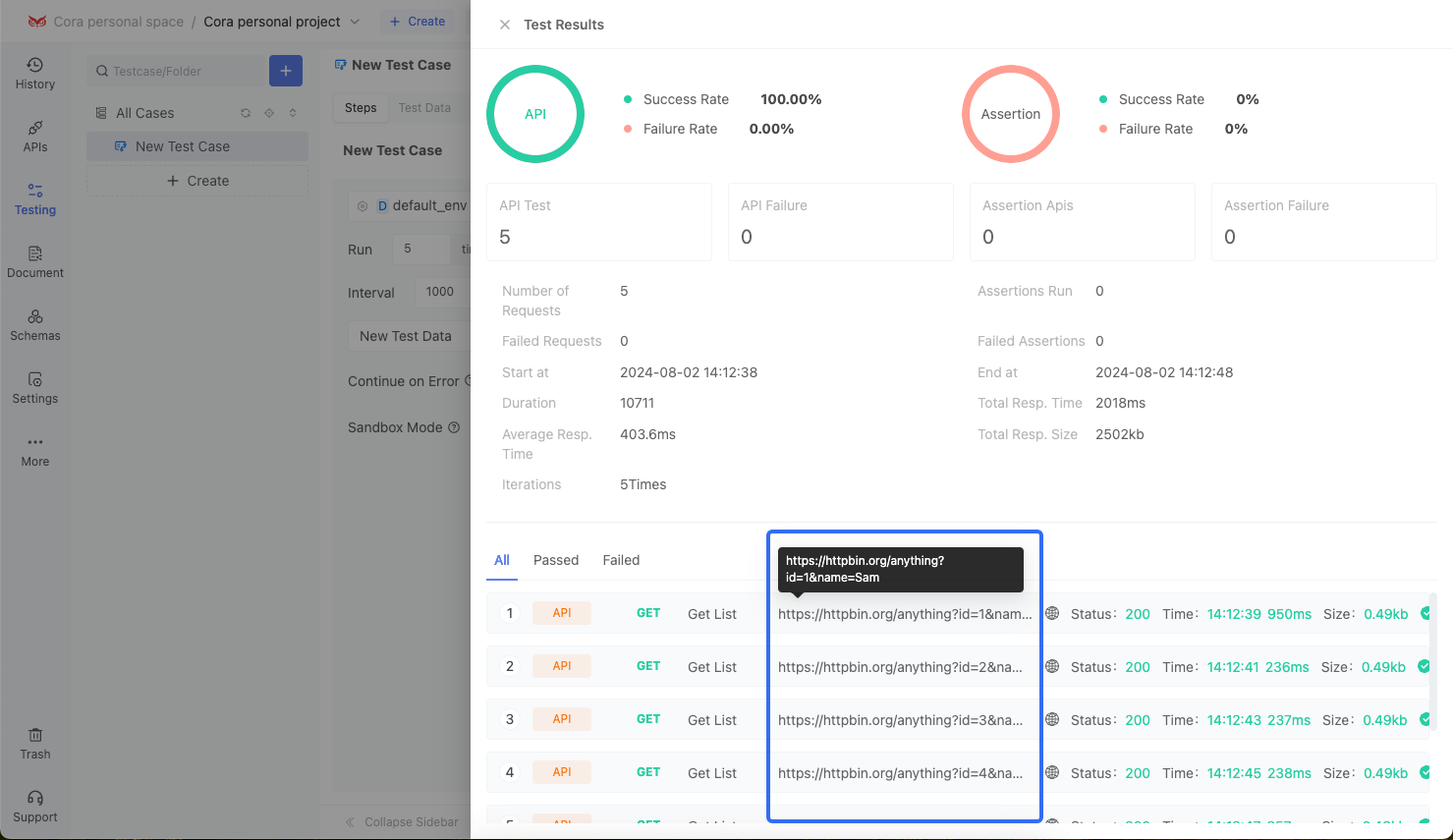The width and height of the screenshot is (1453, 840).
Task: Locate current case target icon
Action: [x=269, y=113]
